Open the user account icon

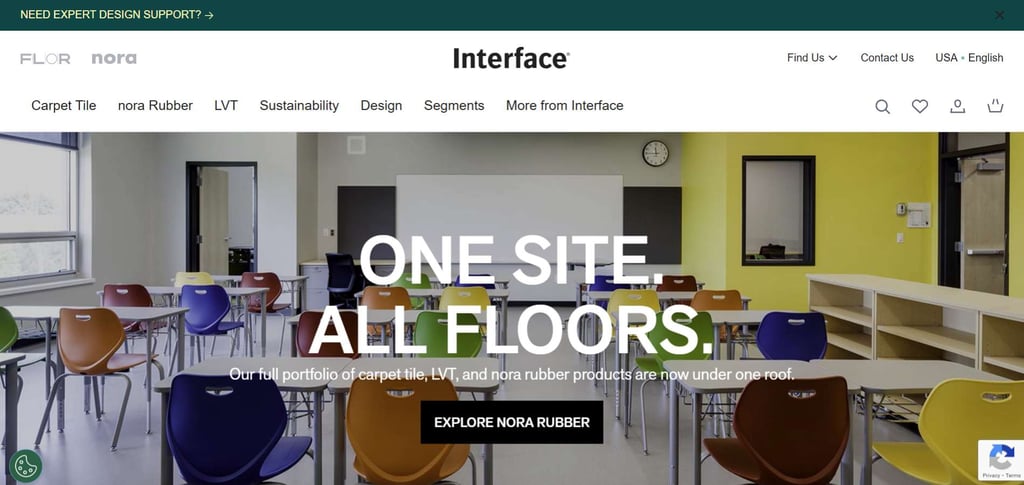click(957, 106)
